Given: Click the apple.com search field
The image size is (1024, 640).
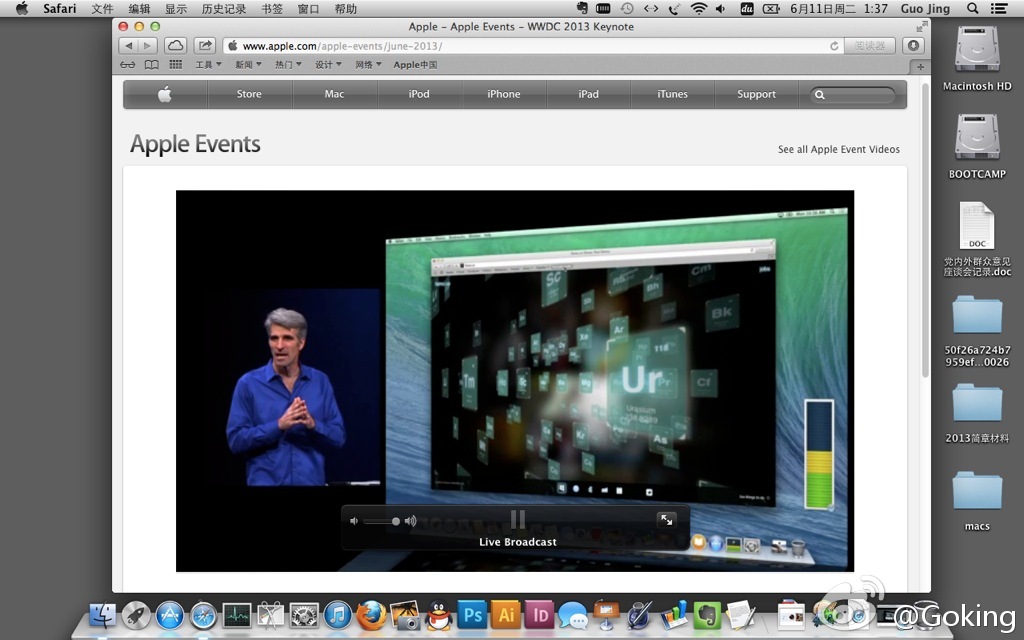Looking at the screenshot, I should pyautogui.click(x=853, y=95).
